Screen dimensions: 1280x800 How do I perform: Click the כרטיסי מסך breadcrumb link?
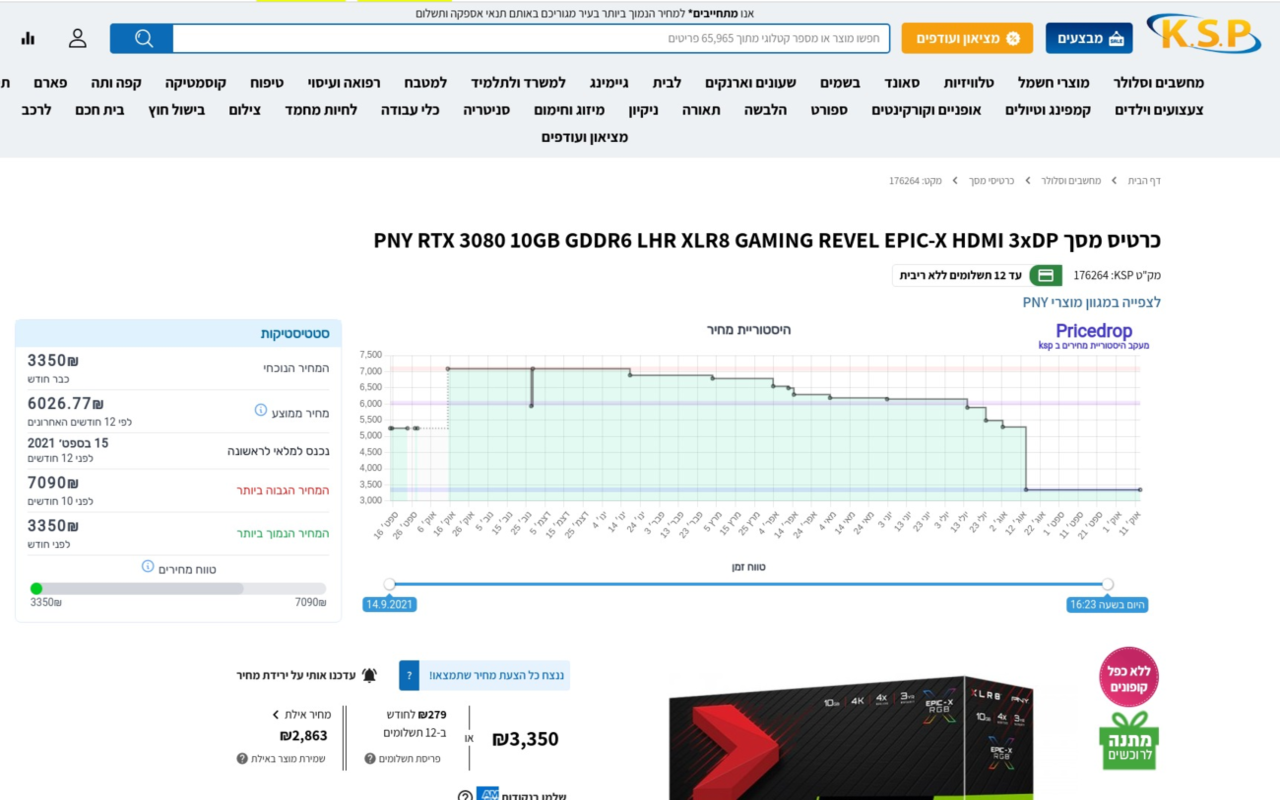click(x=991, y=181)
